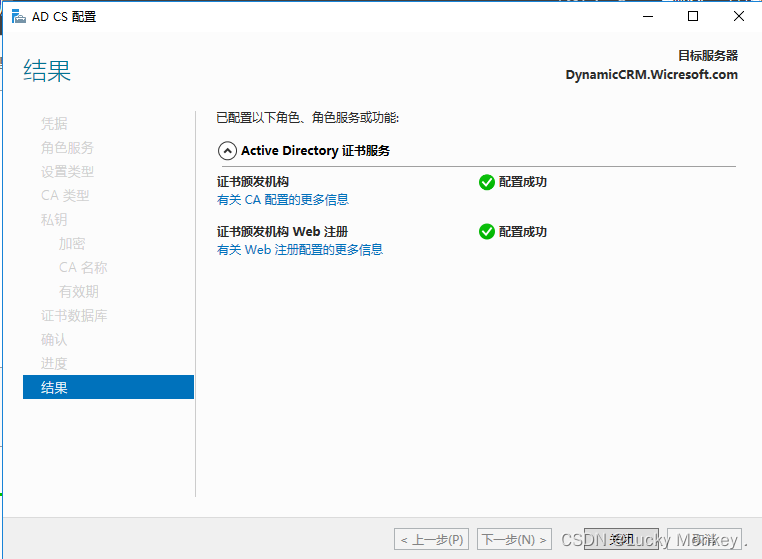Click 配置成功 status next to Web 注册
Image resolution: width=762 pixels, height=559 pixels.
pyautogui.click(x=523, y=232)
